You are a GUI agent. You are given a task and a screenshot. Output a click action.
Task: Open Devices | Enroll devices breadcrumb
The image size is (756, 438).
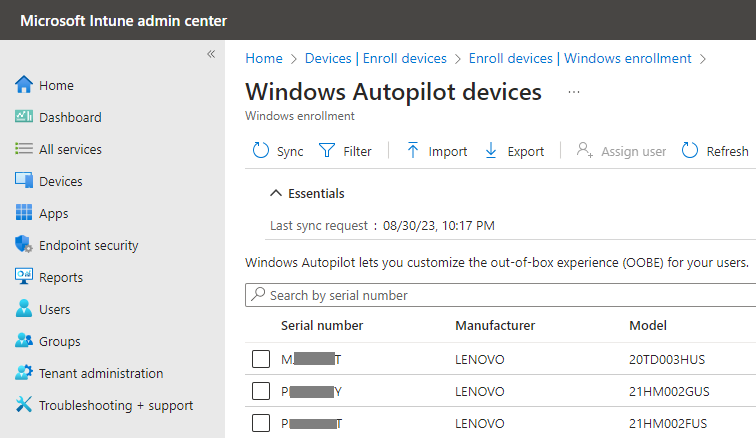pyautogui.click(x=376, y=58)
